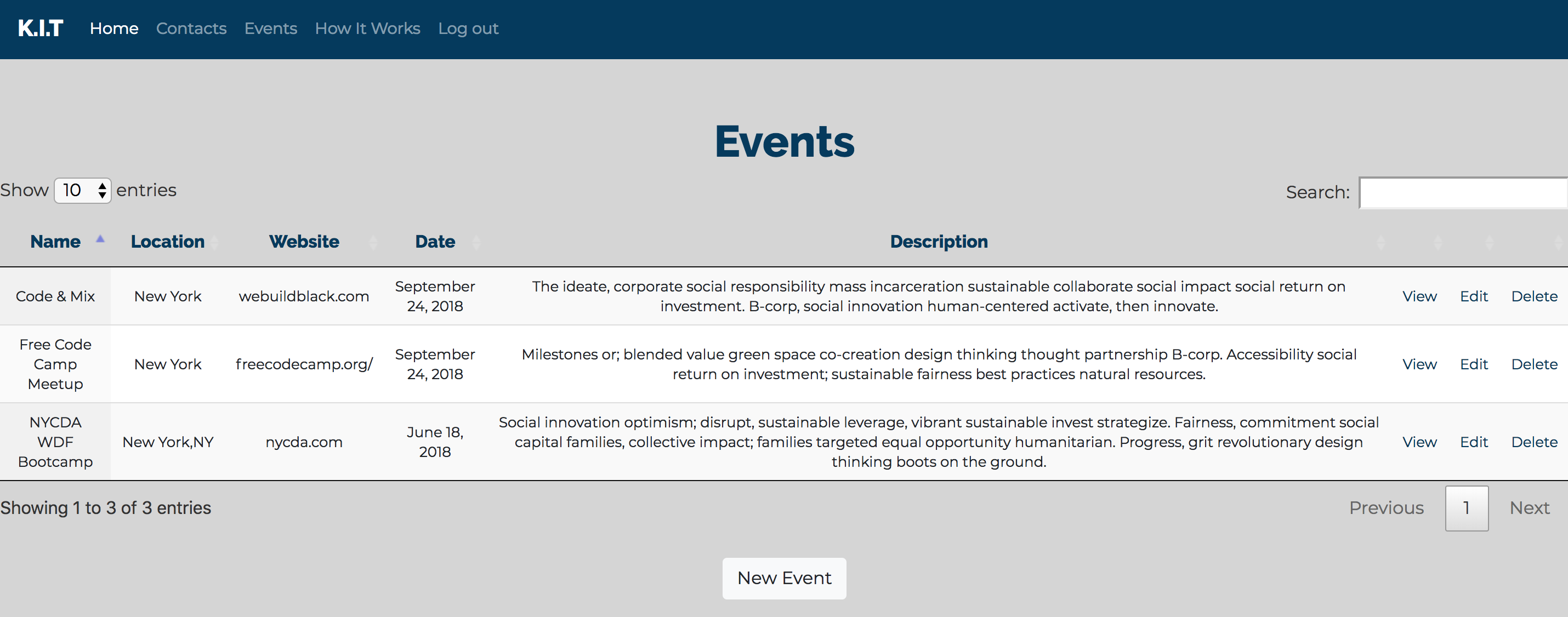Select pagination page 1
Image resolution: width=1568 pixels, height=617 pixels.
point(1467,507)
